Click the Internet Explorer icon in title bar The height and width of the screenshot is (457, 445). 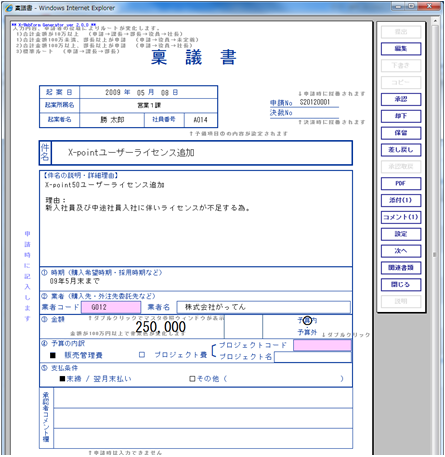tap(9, 8)
